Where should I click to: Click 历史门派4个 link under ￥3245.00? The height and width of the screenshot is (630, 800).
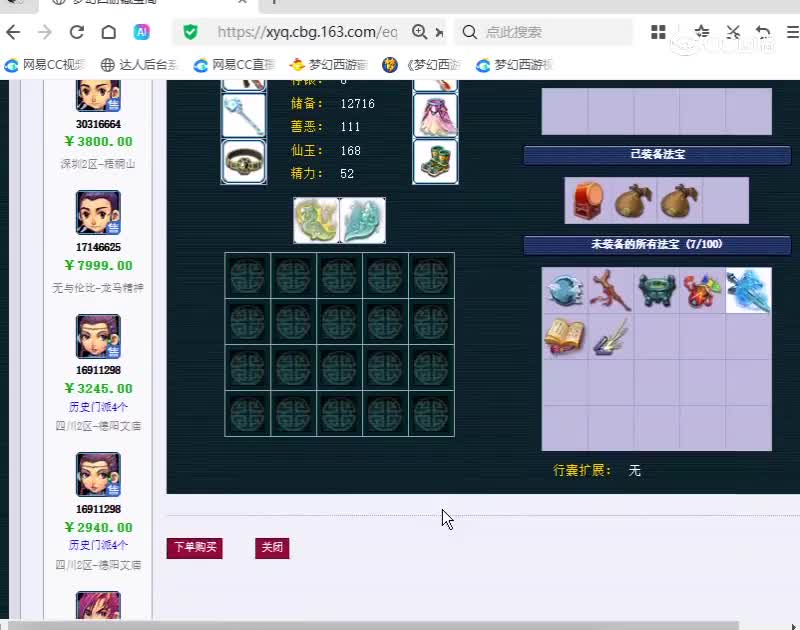[98, 407]
